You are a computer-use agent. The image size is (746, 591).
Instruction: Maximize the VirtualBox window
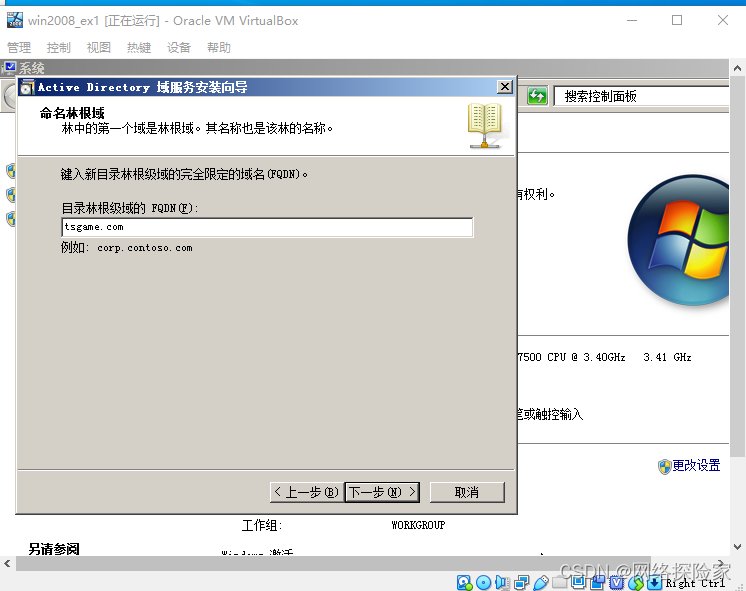point(677,20)
